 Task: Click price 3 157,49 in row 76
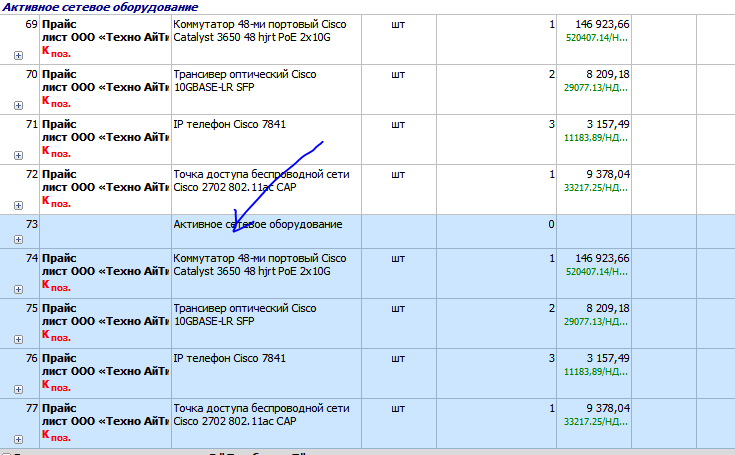click(608, 358)
